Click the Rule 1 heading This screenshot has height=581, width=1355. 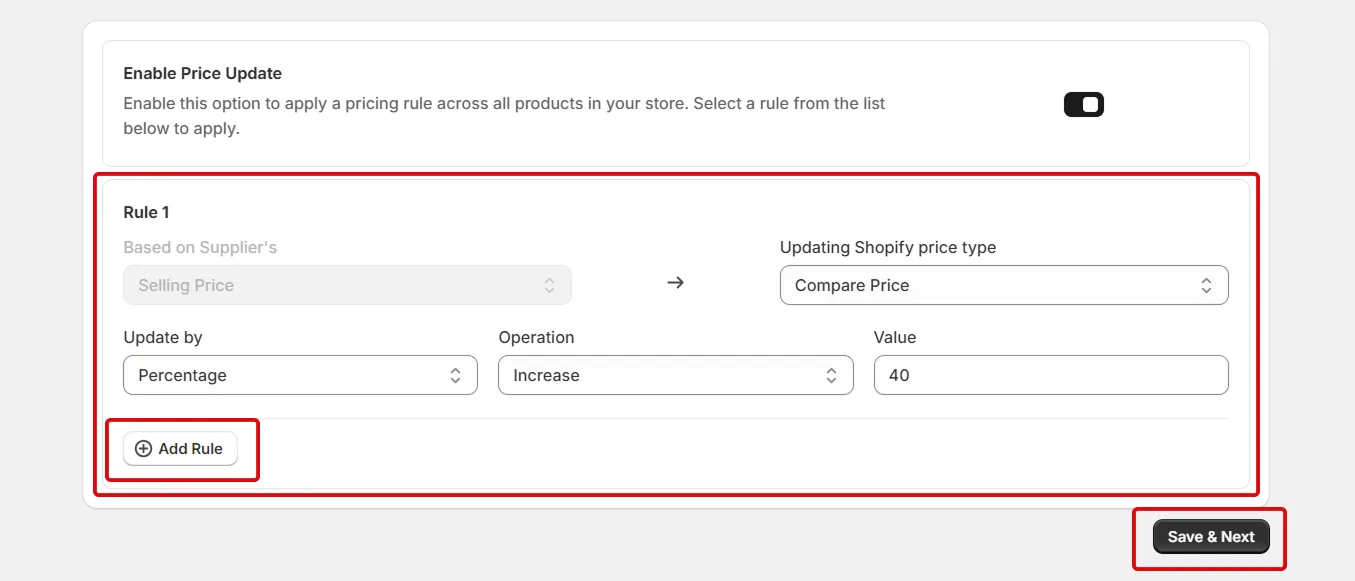[146, 212]
